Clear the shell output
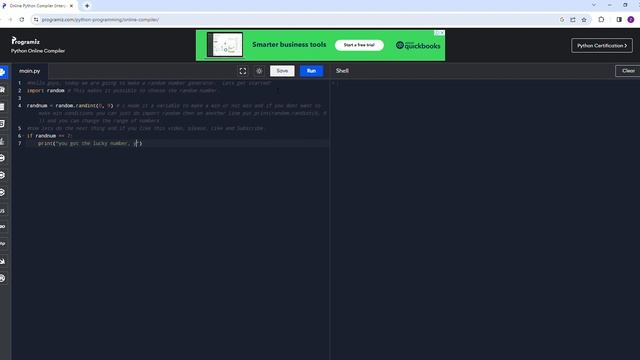This screenshot has width=640, height=360. pyautogui.click(x=628, y=71)
